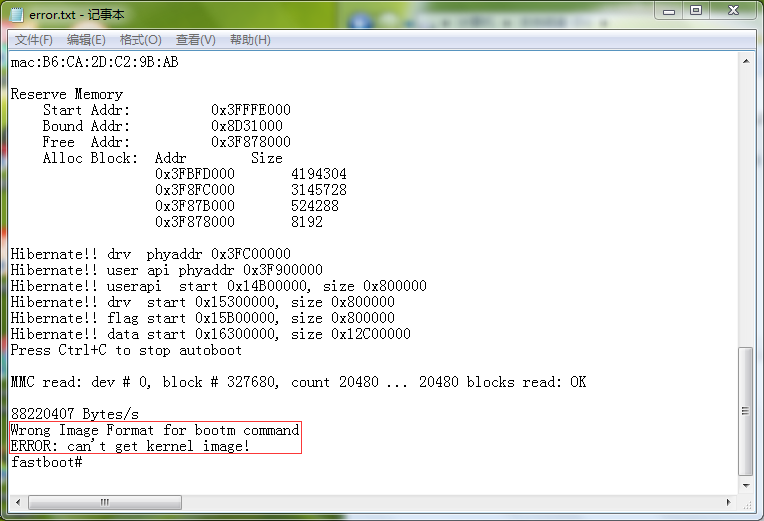Click the 'data start 0x16300000' line
This screenshot has width=764, height=521.
pos(210,334)
